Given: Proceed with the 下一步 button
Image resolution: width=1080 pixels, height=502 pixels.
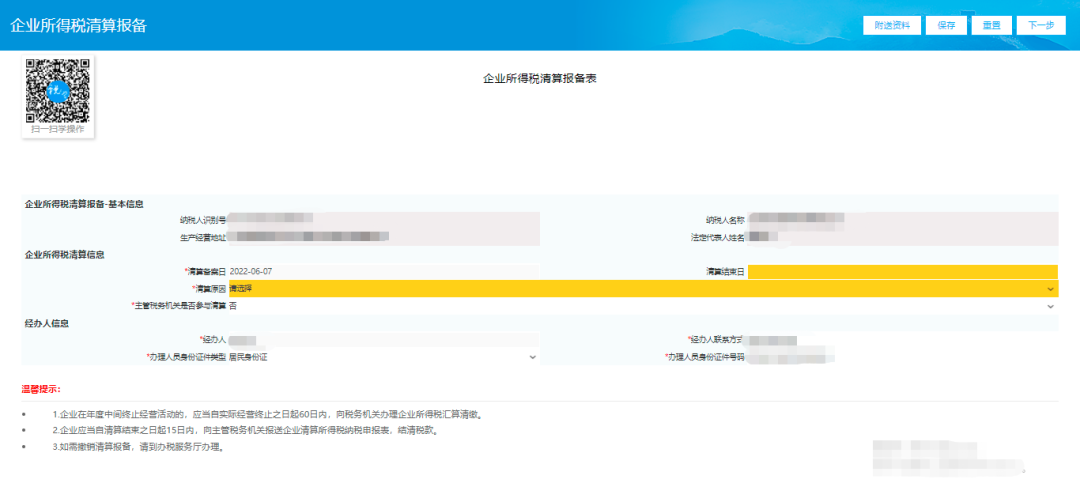Looking at the screenshot, I should [x=1041, y=25].
